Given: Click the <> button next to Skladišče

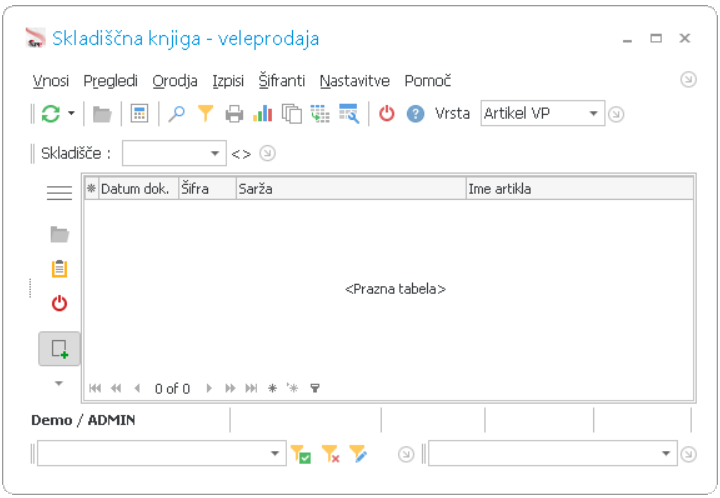Looking at the screenshot, I should (241, 154).
